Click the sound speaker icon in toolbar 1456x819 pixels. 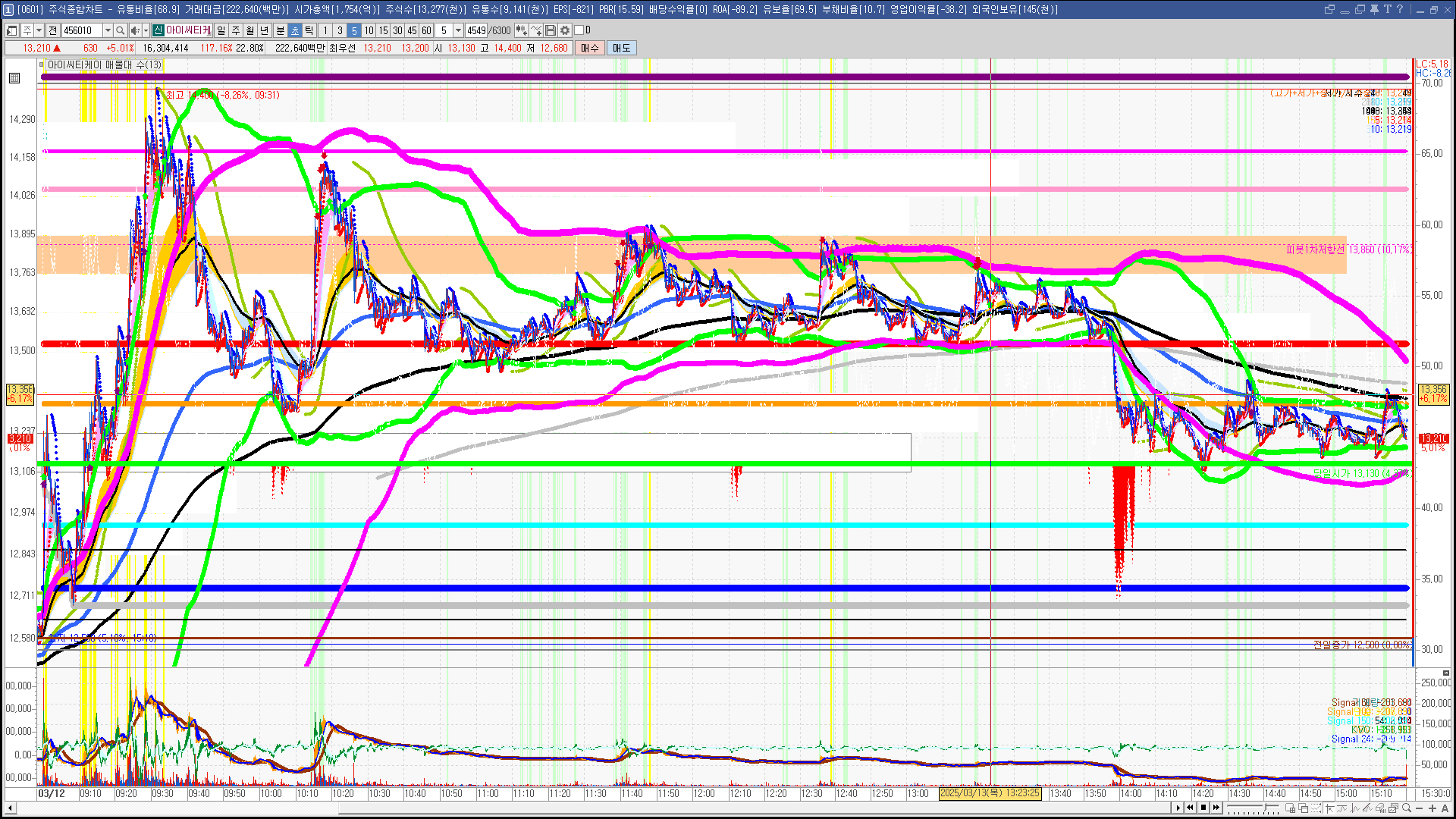[x=134, y=30]
